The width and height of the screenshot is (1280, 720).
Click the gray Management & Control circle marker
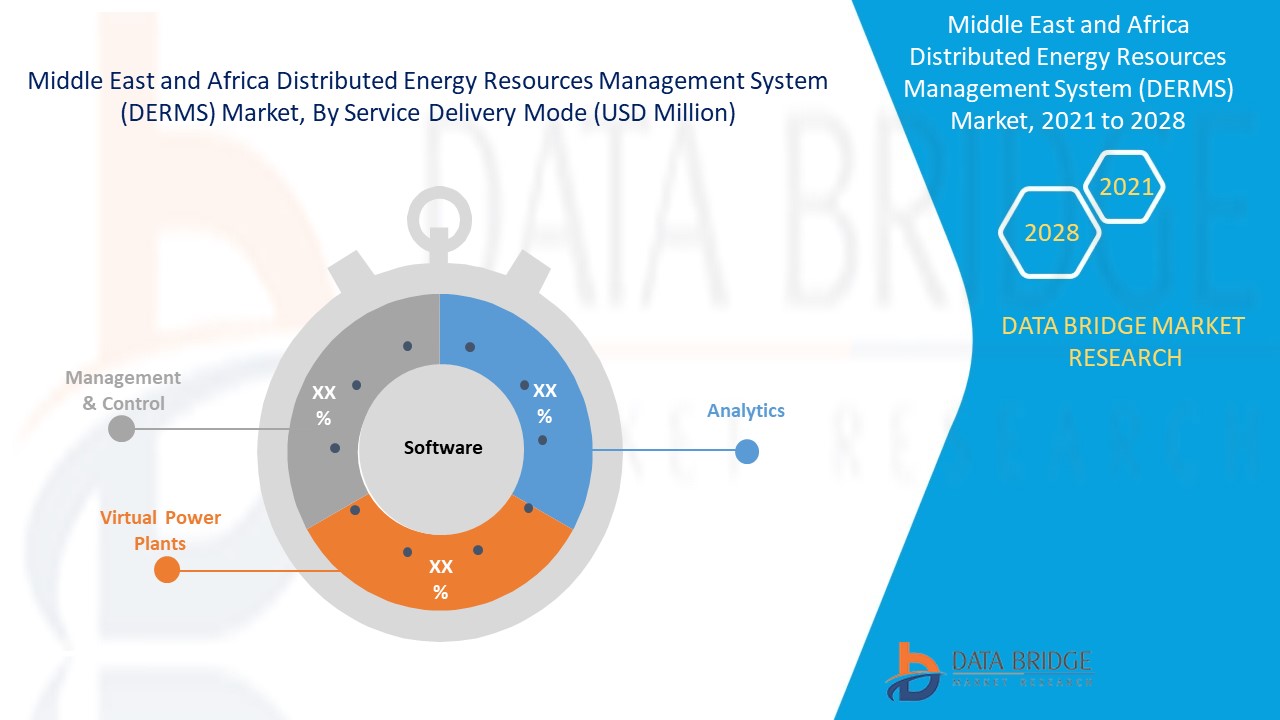[121, 429]
